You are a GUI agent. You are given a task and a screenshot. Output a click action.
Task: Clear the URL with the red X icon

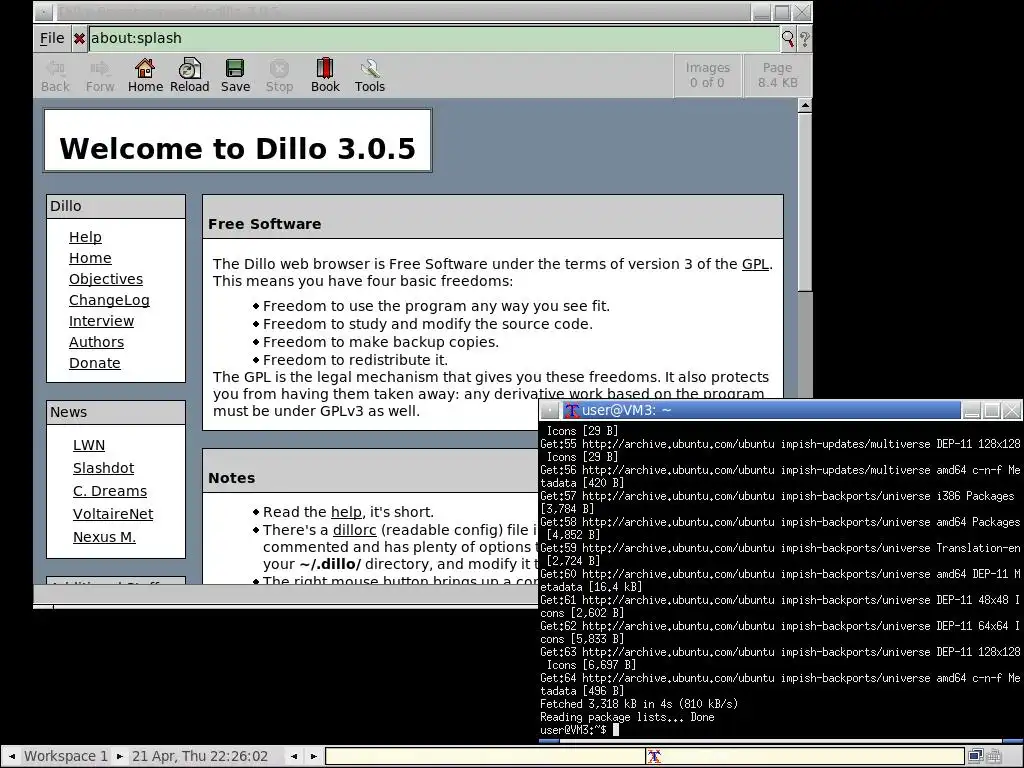(79, 39)
